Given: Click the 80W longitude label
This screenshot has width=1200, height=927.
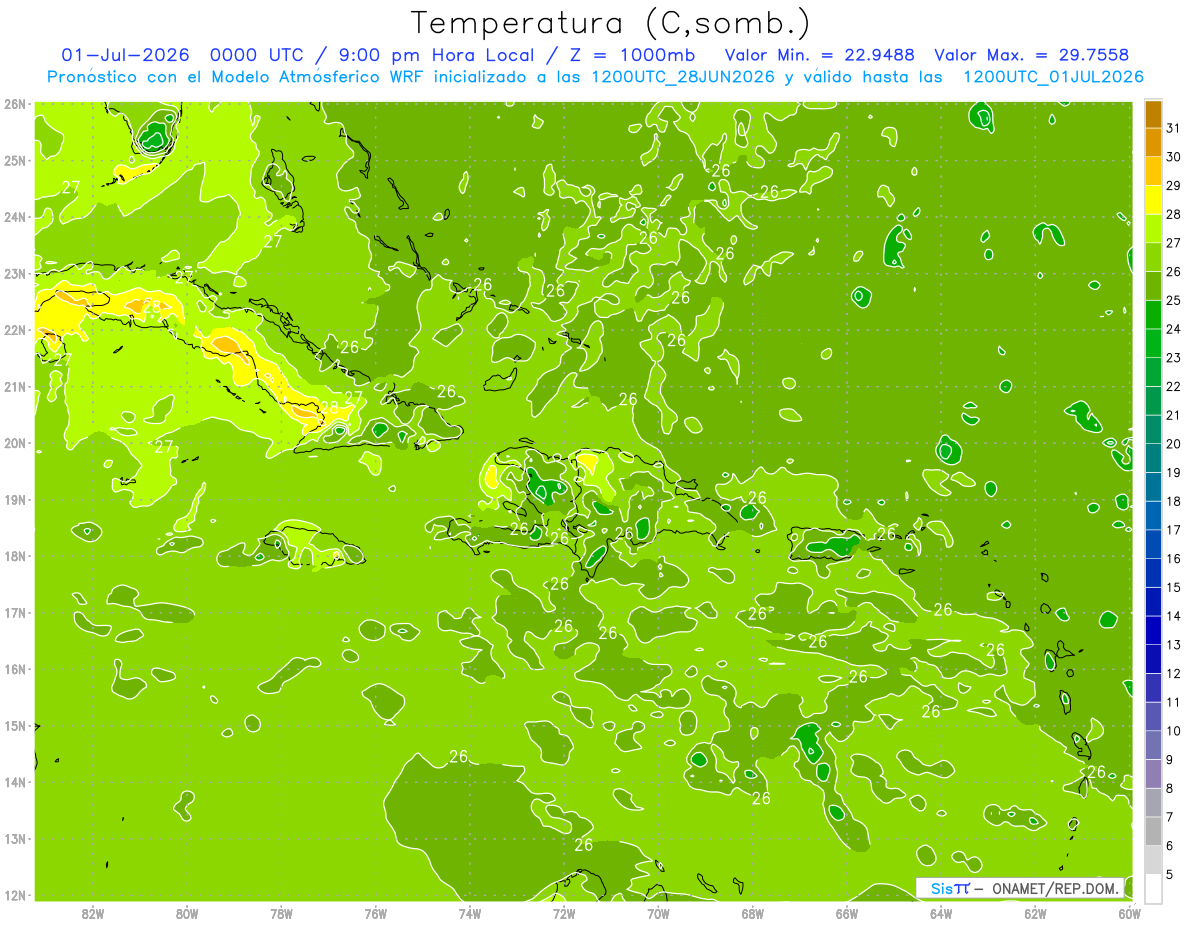Looking at the screenshot, I should point(187,913).
